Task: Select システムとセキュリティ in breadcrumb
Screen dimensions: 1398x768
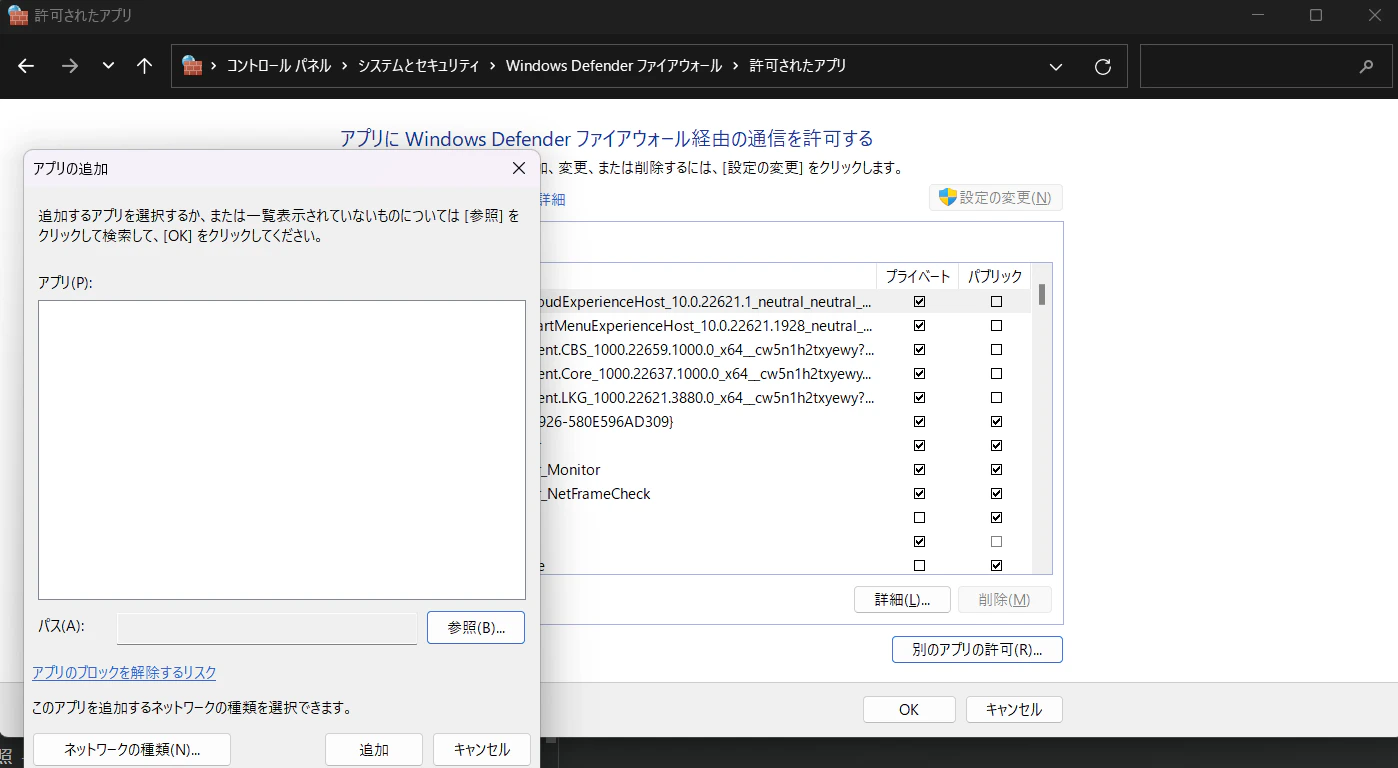Action: pos(418,66)
